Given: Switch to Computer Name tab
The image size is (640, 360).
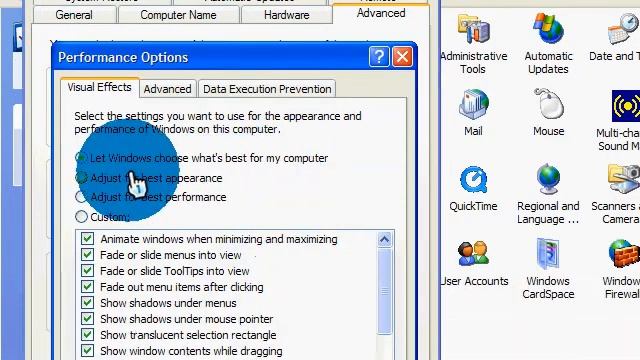Looking at the screenshot, I should pos(178,15).
